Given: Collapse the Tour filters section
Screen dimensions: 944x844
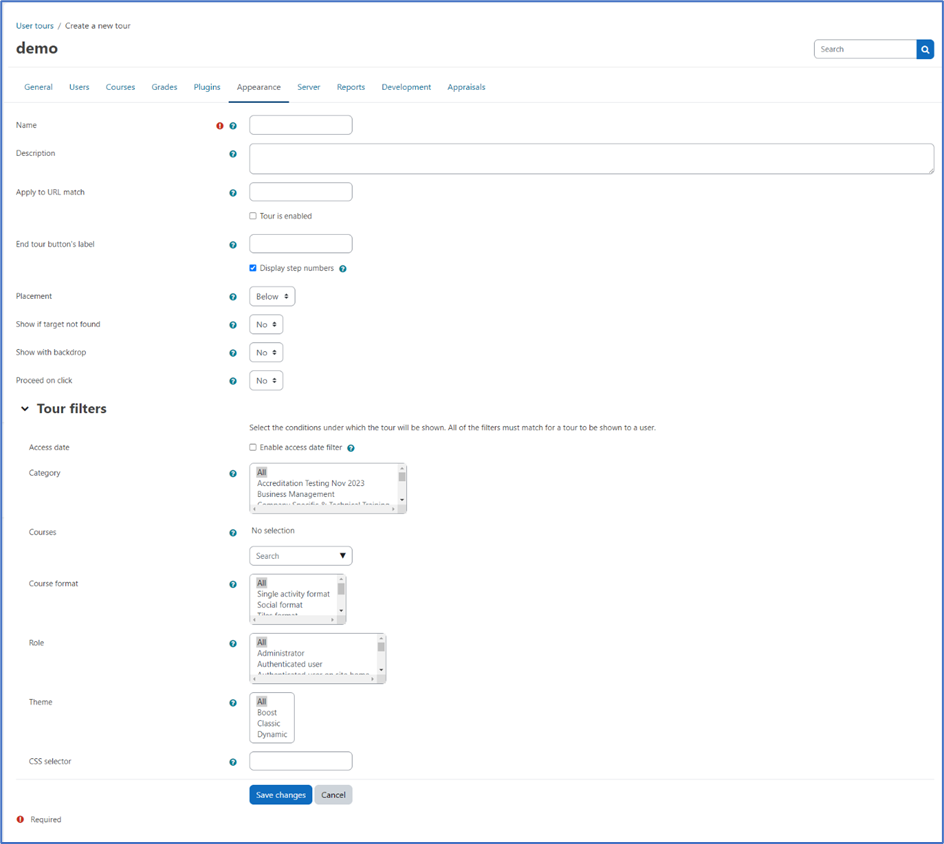Looking at the screenshot, I should (x=25, y=409).
